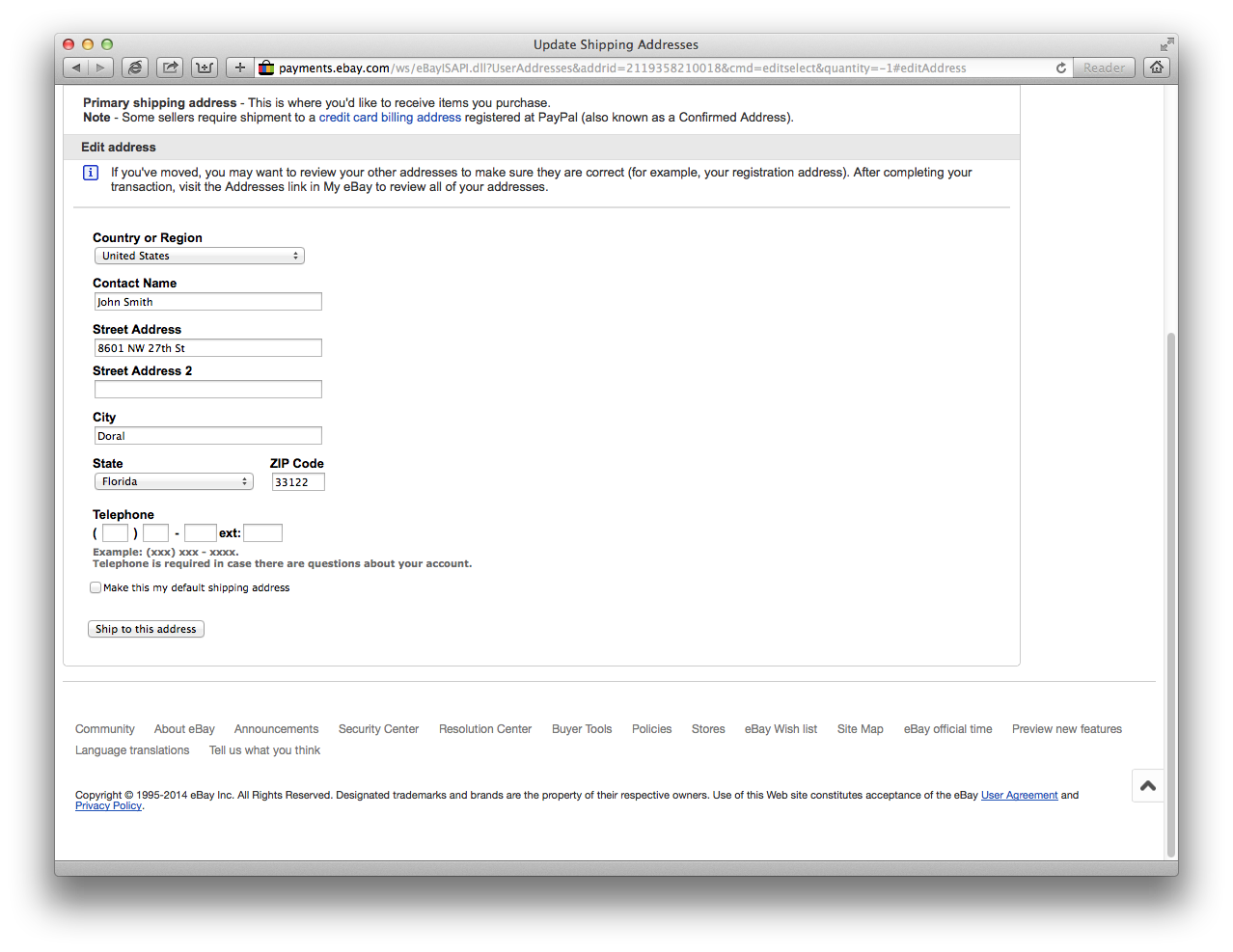This screenshot has width=1233, height=952.
Task: Click the Street Address field
Action: click(x=208, y=348)
